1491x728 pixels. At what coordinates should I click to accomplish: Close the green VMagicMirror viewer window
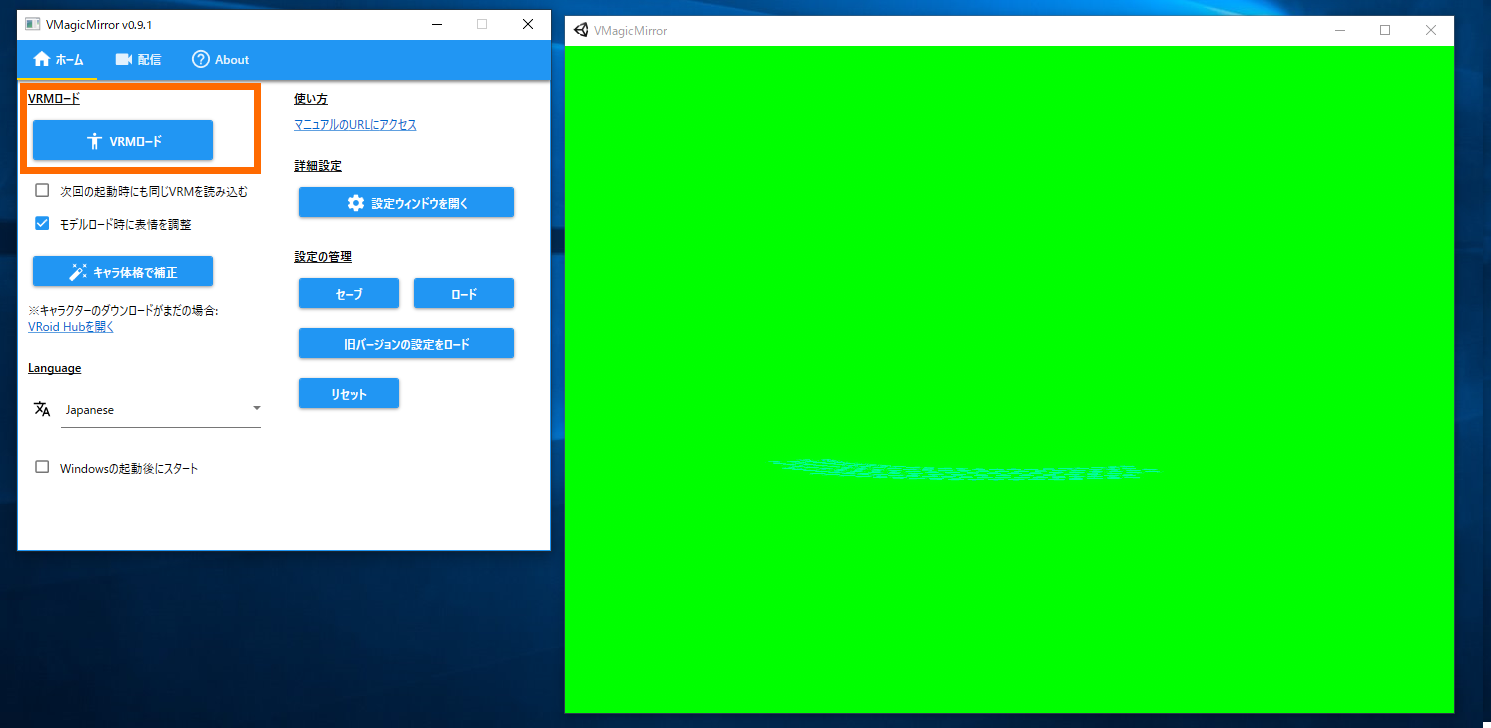[1431, 30]
